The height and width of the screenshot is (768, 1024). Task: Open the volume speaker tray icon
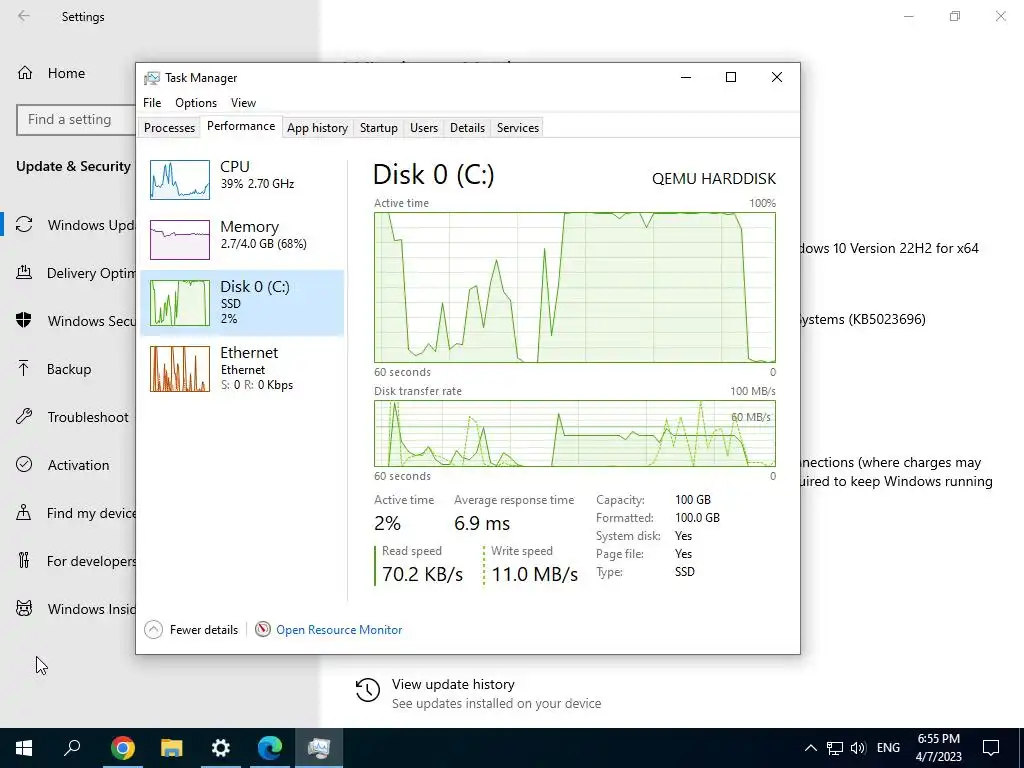pyautogui.click(x=858, y=748)
